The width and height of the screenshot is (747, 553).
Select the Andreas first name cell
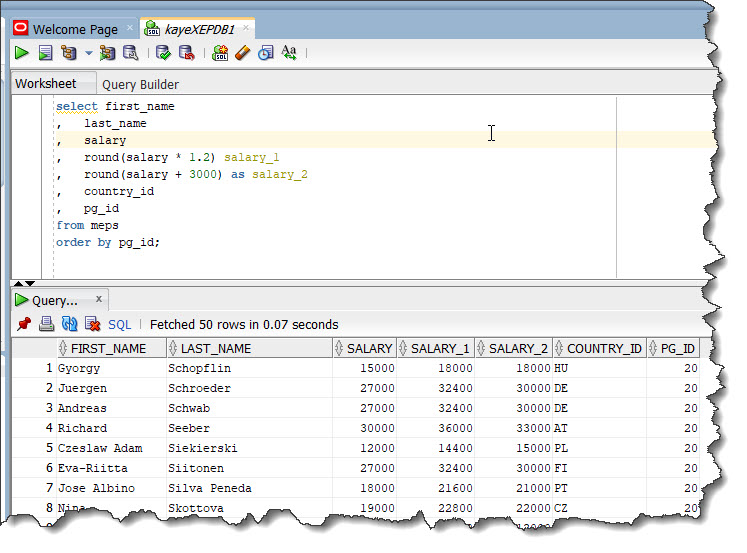click(111, 408)
